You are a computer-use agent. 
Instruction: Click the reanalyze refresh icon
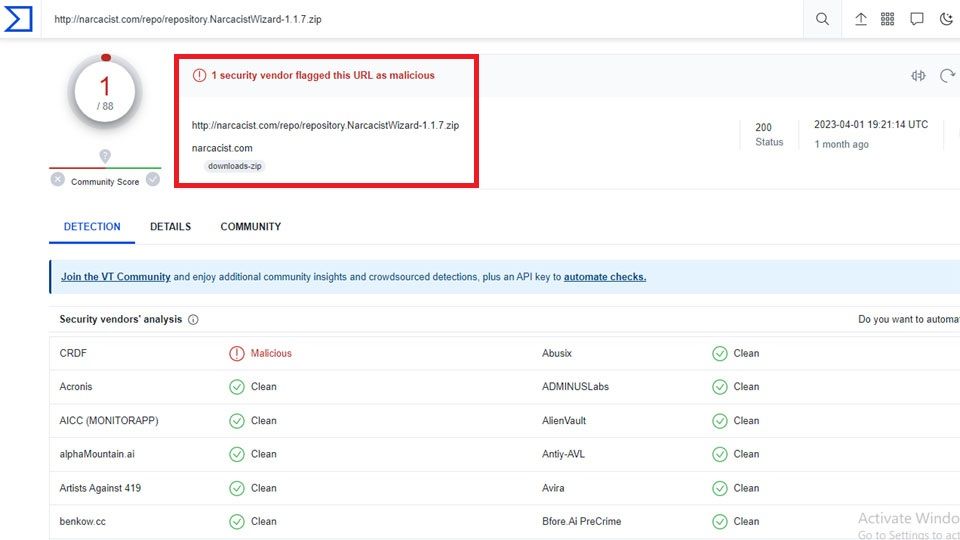pyautogui.click(x=947, y=75)
